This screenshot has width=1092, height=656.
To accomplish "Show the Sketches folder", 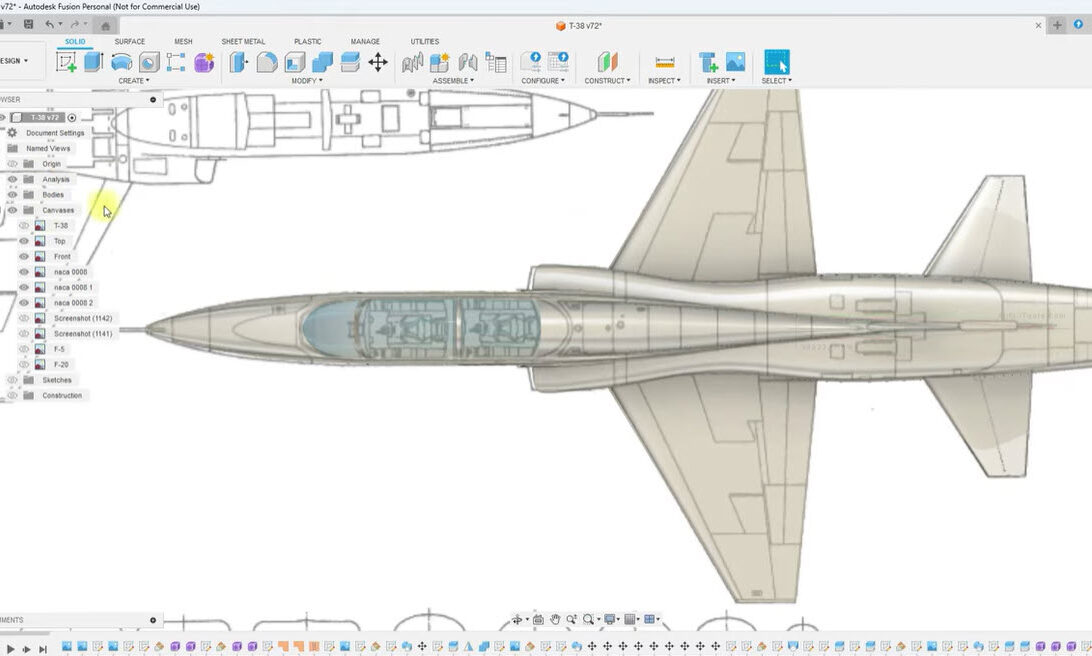I will tap(13, 380).
